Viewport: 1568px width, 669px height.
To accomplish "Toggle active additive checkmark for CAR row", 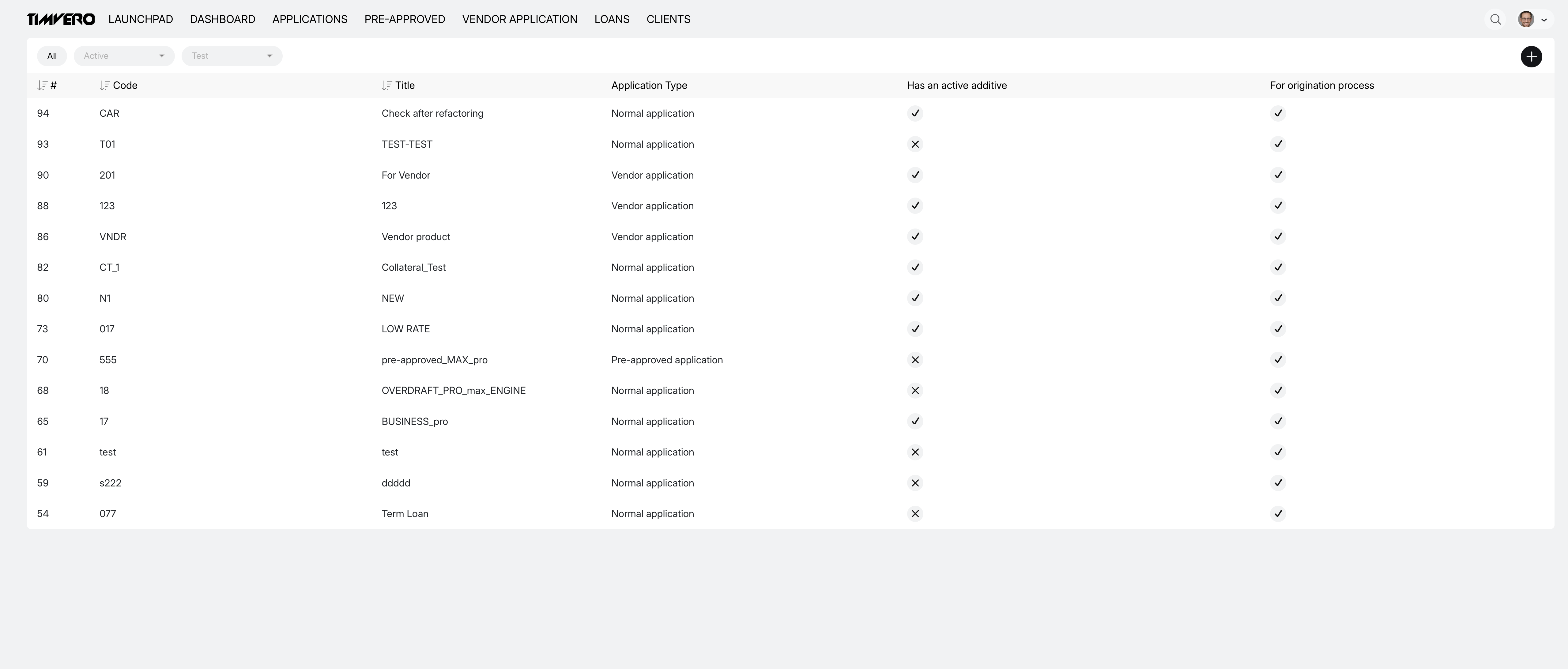I will click(915, 113).
